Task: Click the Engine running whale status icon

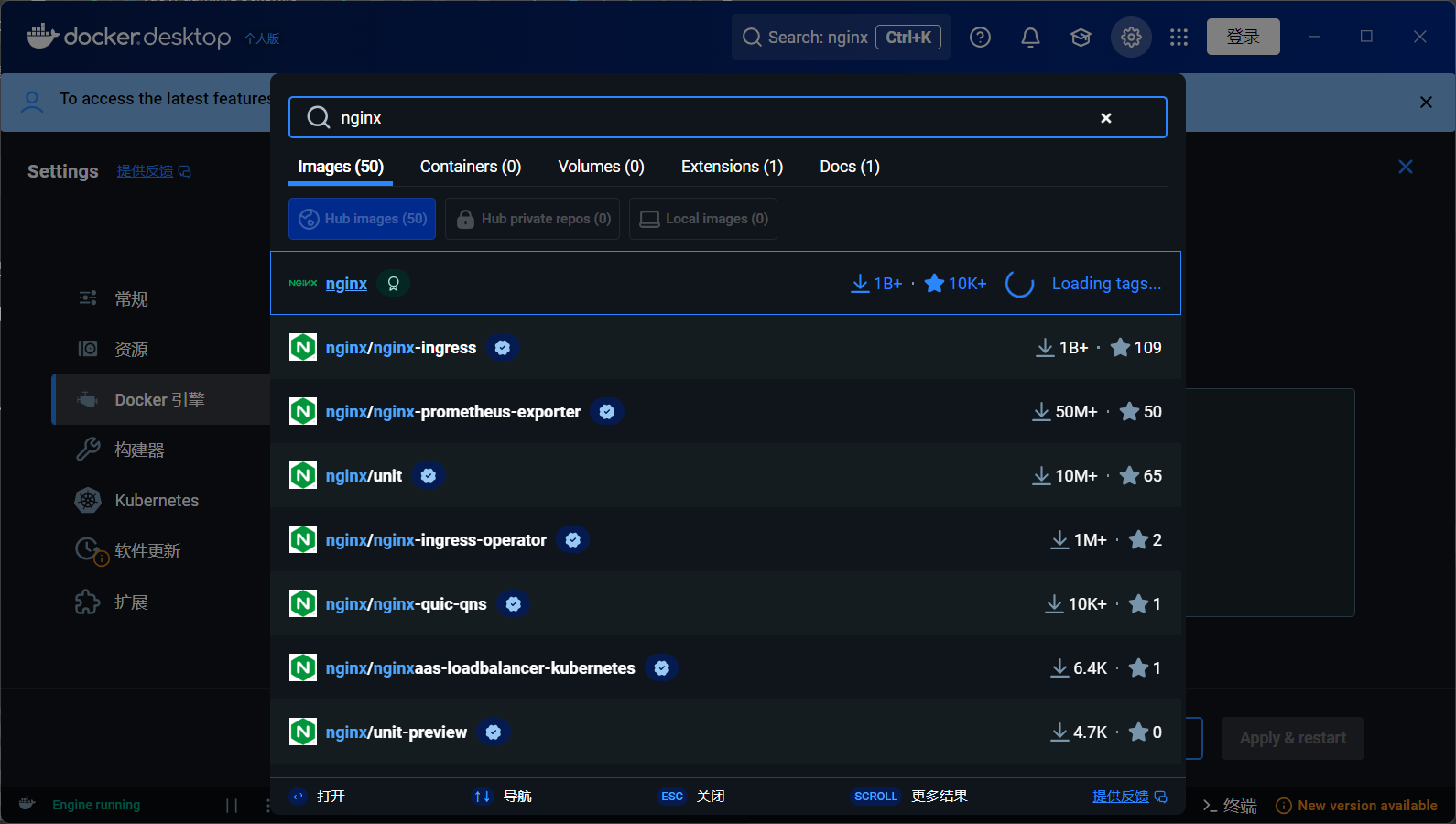Action: click(27, 804)
